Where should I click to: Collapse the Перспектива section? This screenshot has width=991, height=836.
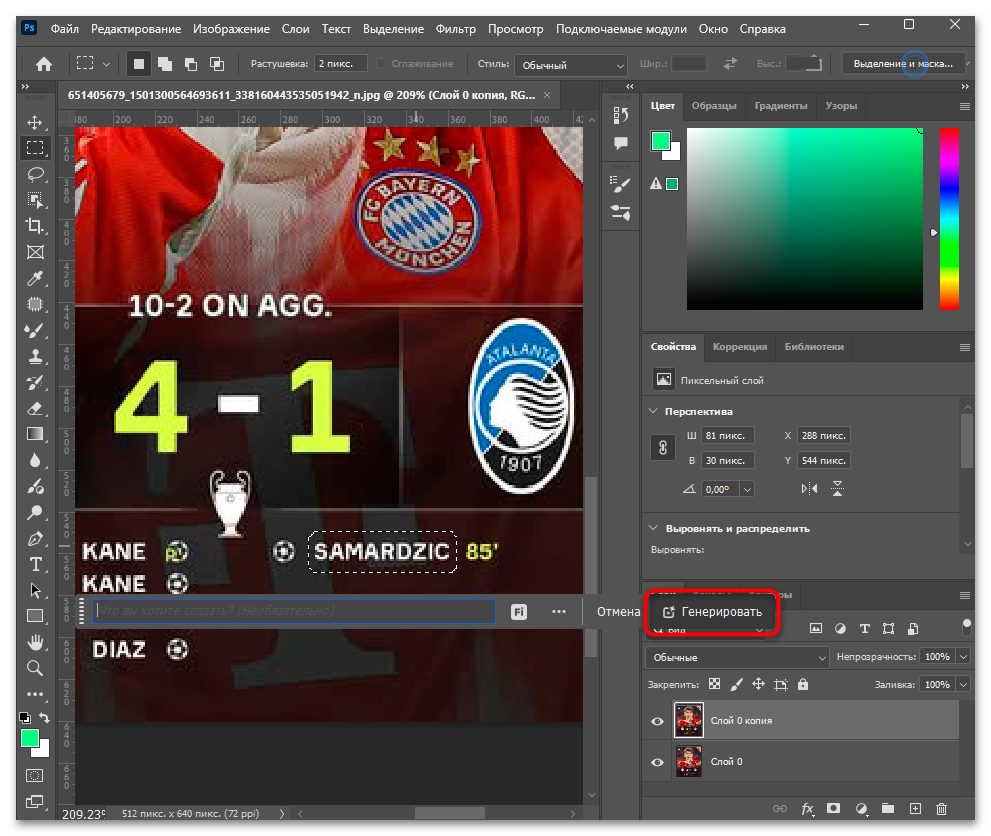click(x=654, y=411)
